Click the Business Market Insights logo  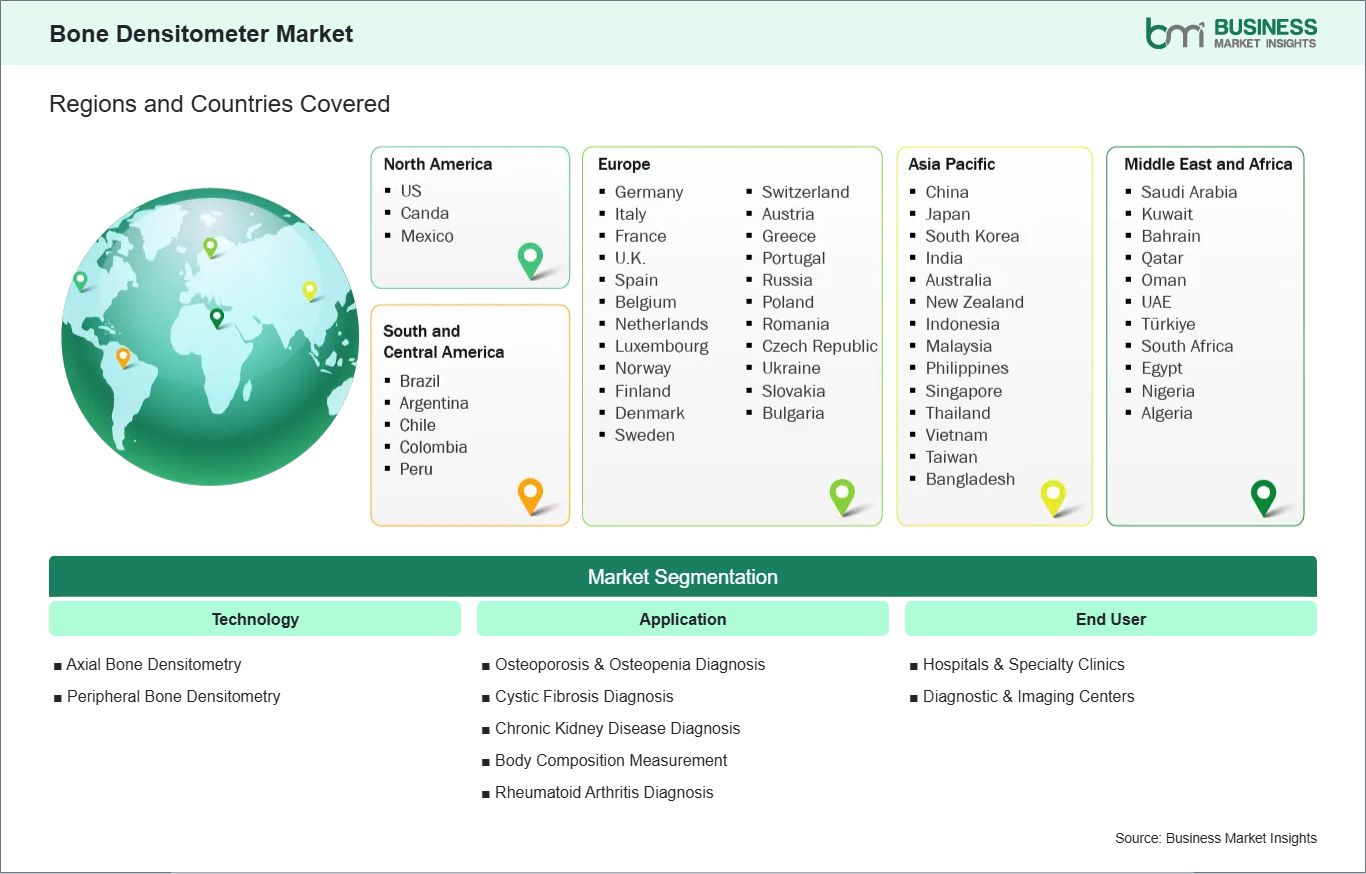coord(1231,33)
